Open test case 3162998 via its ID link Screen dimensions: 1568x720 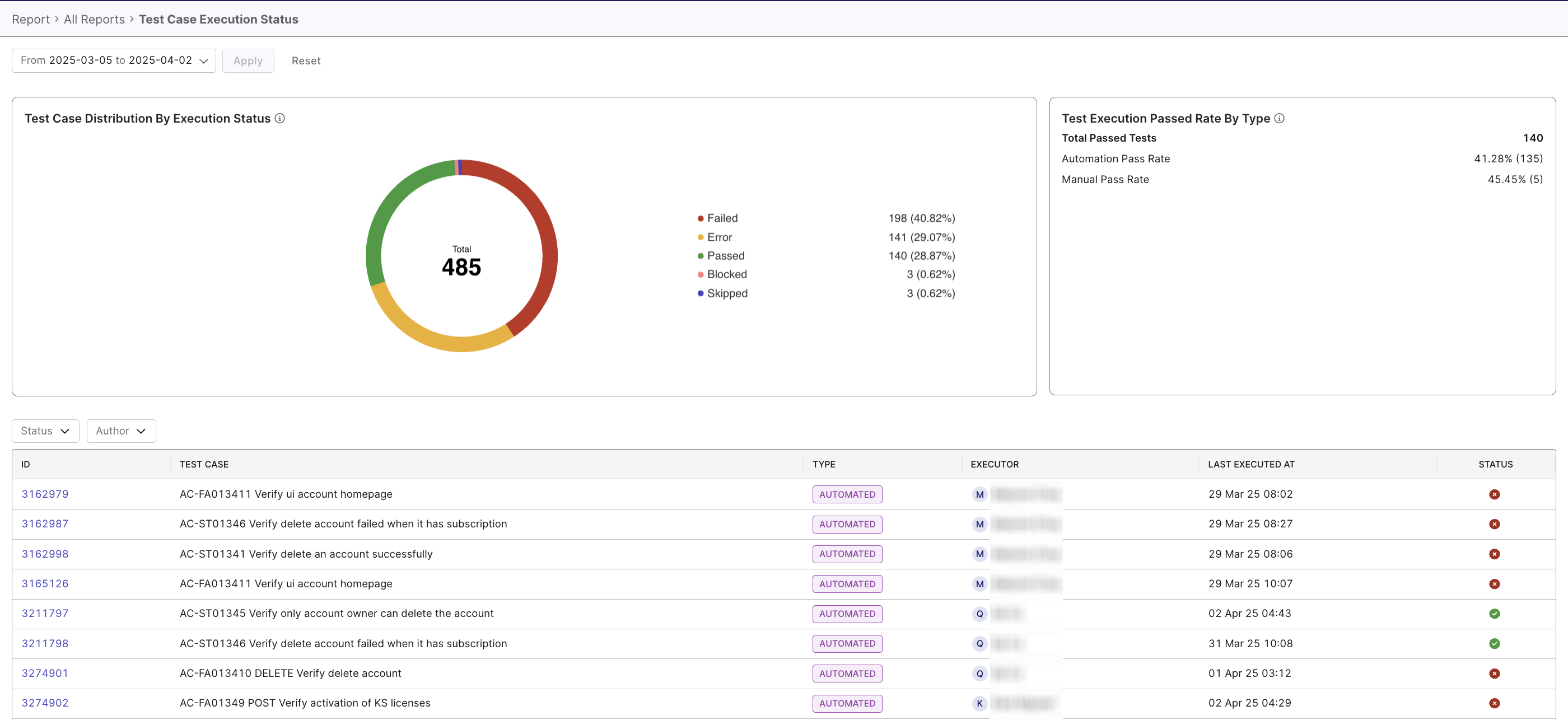pyautogui.click(x=44, y=553)
